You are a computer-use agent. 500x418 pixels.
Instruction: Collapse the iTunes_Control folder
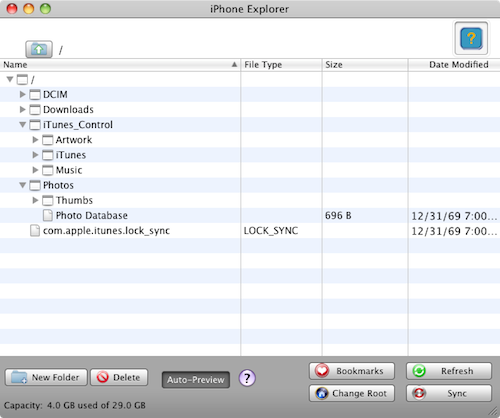[22, 125]
